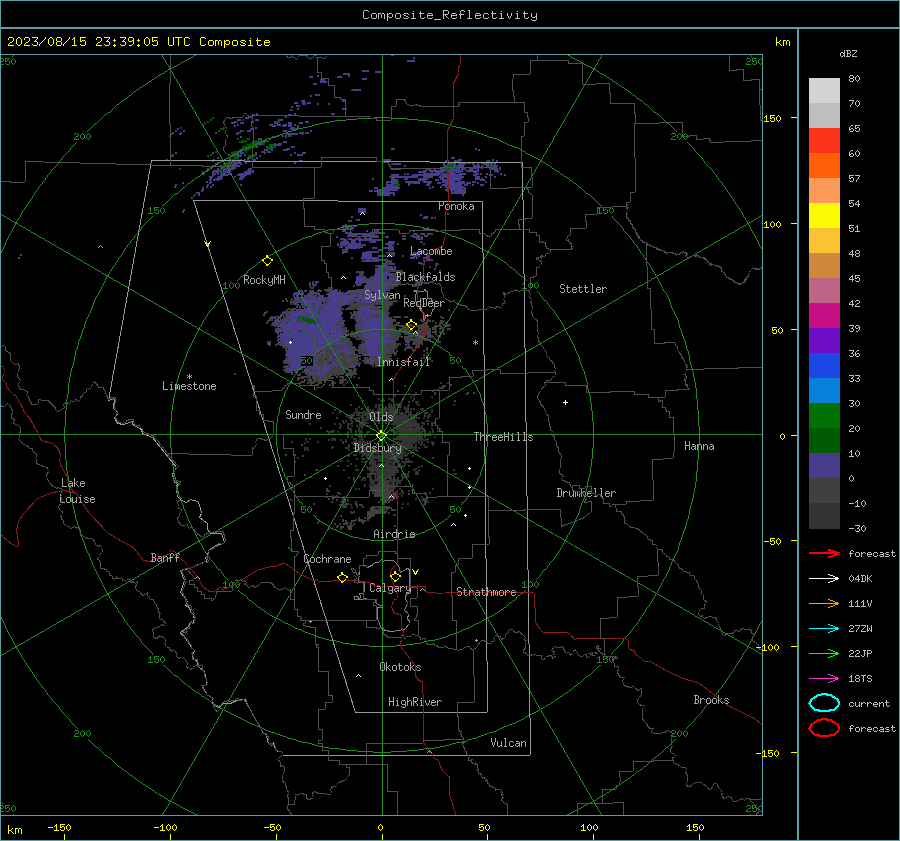Click the 150 tick on right km axis
900x841 pixels.
[773, 118]
